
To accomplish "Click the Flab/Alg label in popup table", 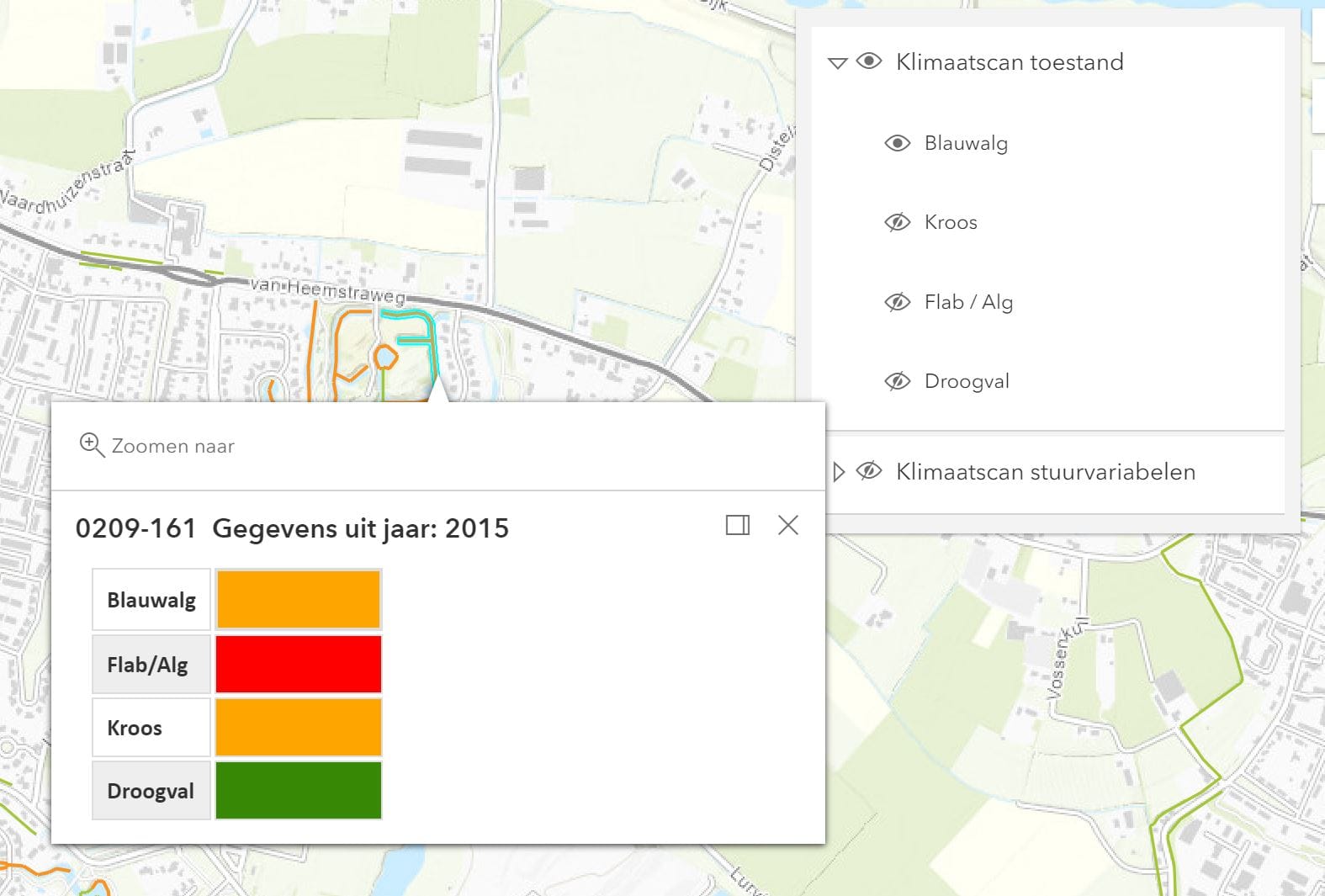I will click(x=147, y=665).
